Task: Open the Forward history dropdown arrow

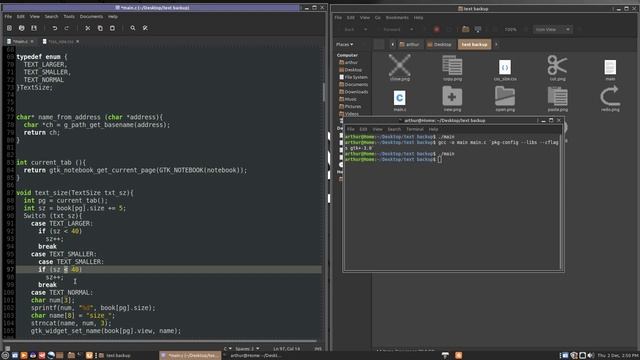Action: tap(411, 29)
